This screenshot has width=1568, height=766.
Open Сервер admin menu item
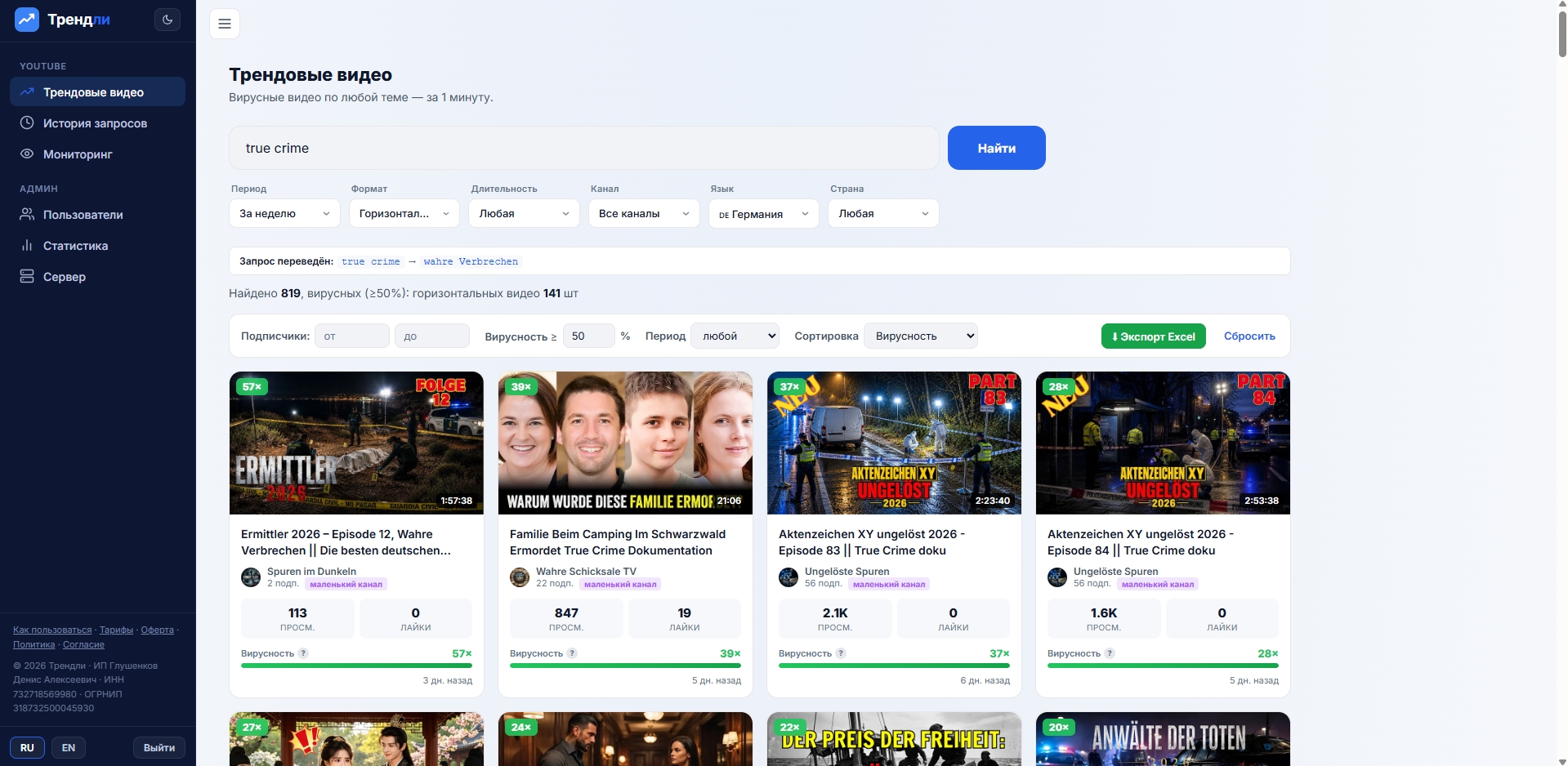[x=98, y=277]
